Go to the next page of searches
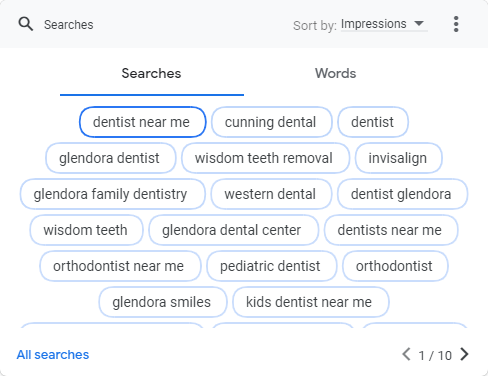Viewport: 488px width, 376px height. 464,354
